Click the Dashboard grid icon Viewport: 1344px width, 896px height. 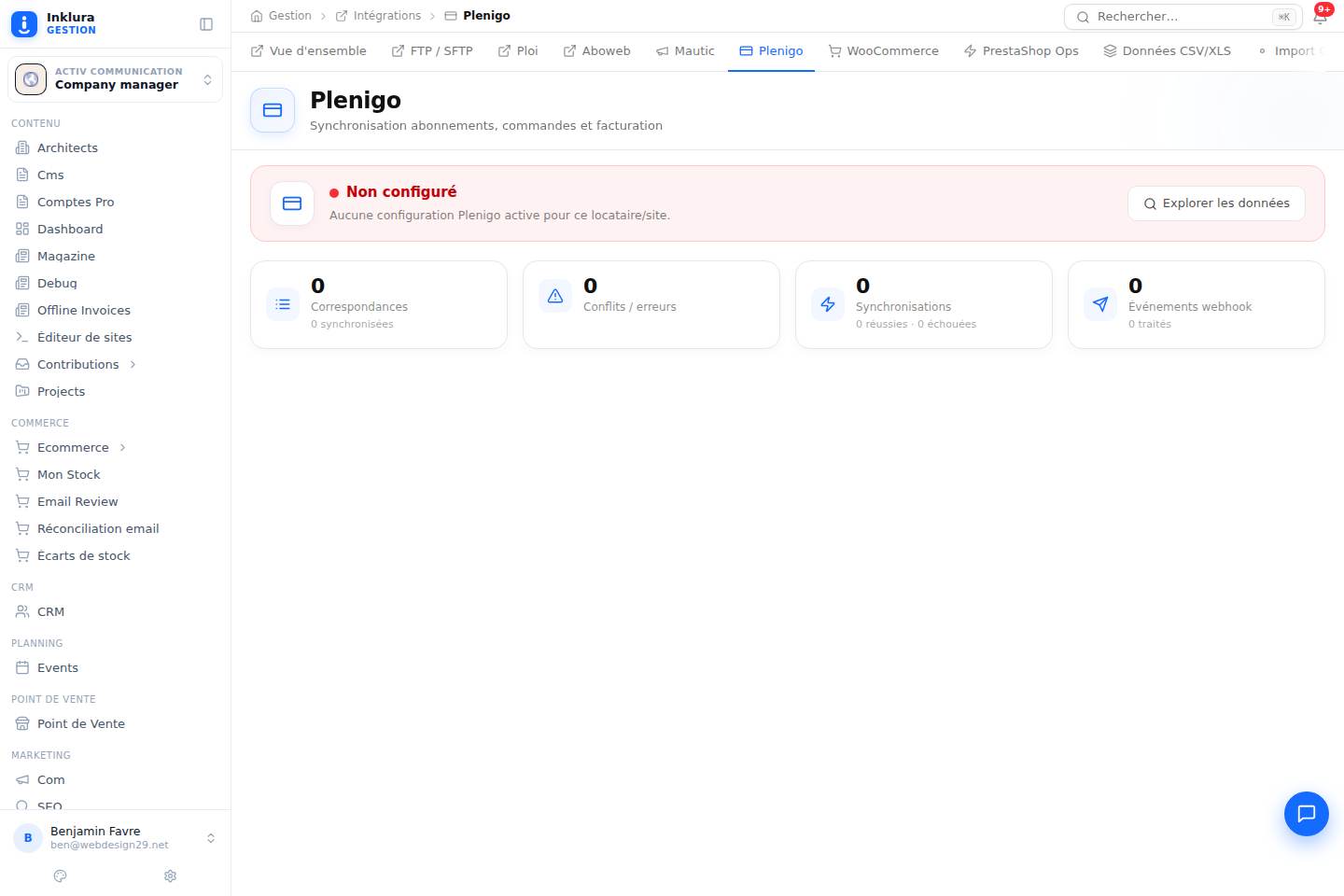(x=22, y=229)
